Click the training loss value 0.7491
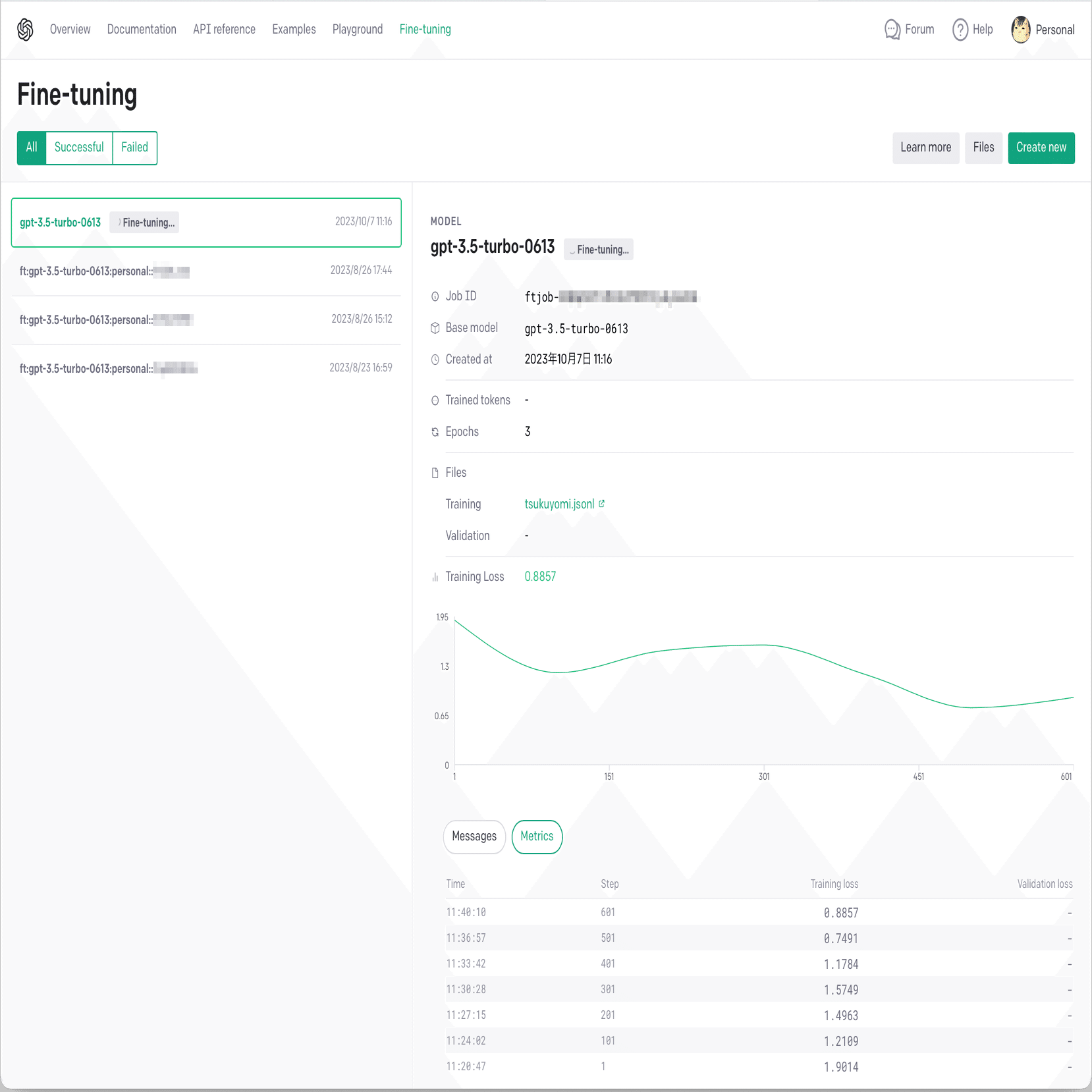1092x1092 pixels. (841, 939)
